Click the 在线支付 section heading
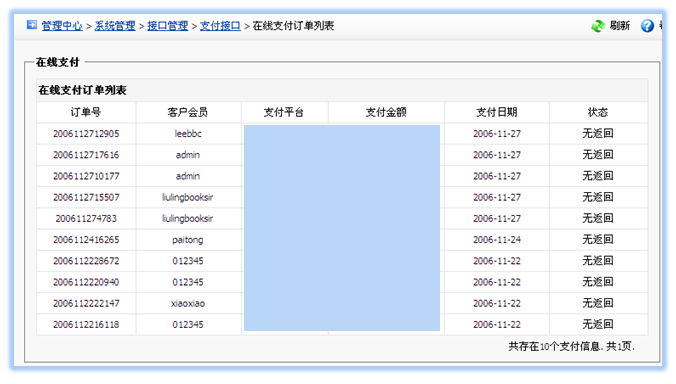This screenshot has width=676, height=384. (58, 62)
